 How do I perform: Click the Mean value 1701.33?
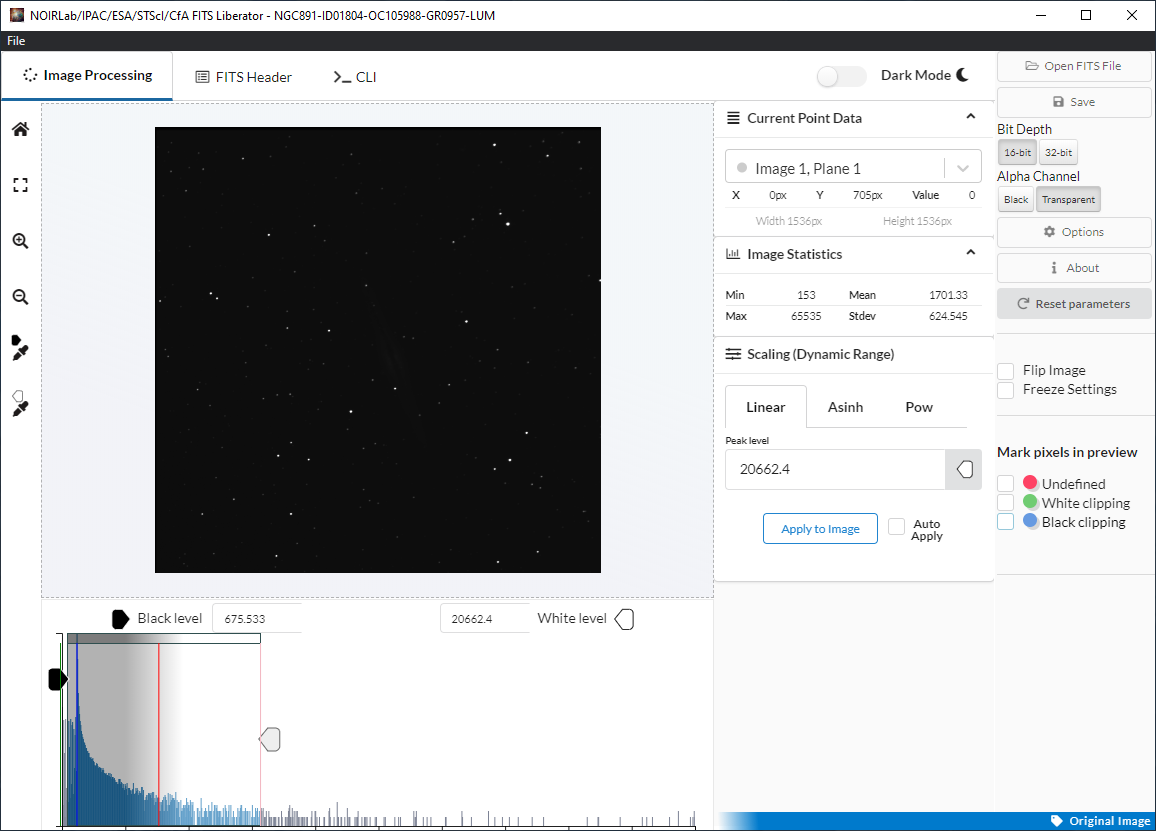[948, 295]
